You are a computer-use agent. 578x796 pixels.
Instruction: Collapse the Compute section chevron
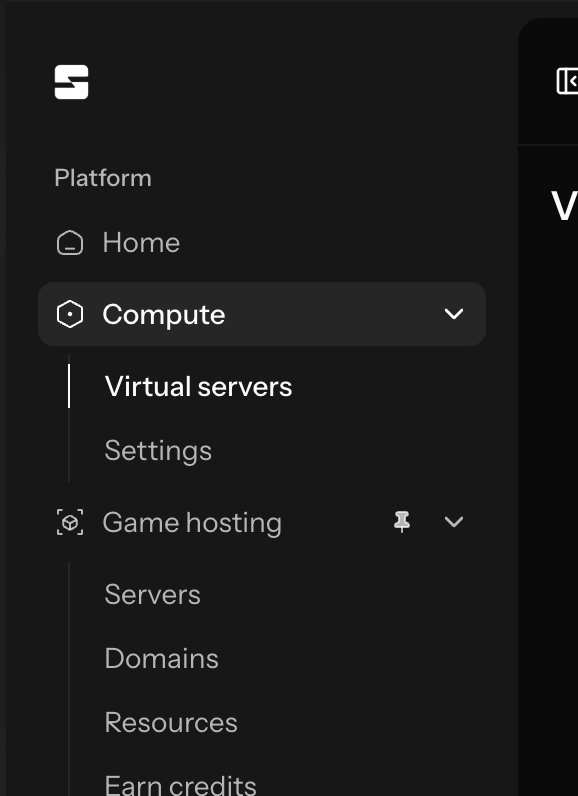(x=454, y=314)
